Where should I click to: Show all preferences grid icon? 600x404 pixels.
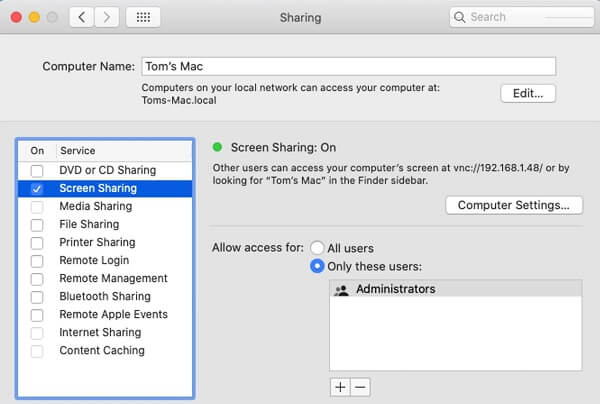coord(144,17)
